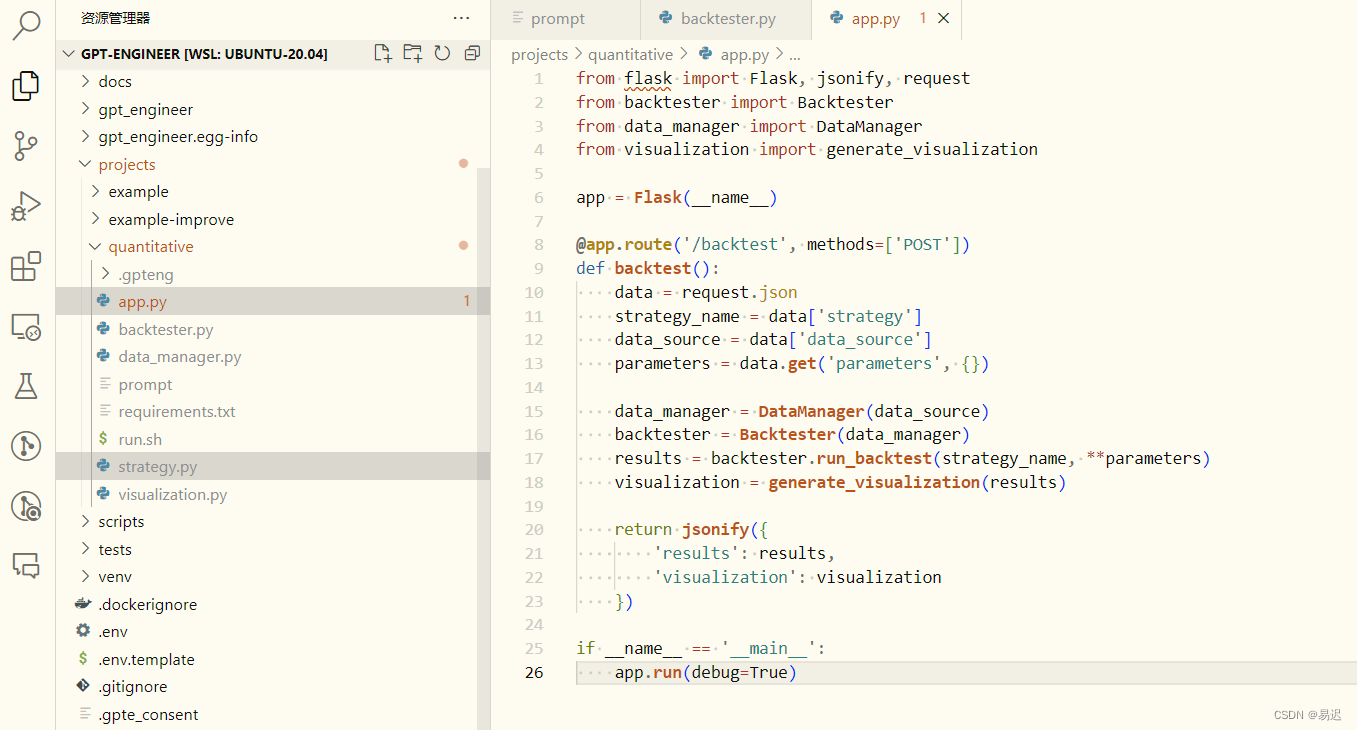Click the New File icon in explorer header

pos(383,54)
